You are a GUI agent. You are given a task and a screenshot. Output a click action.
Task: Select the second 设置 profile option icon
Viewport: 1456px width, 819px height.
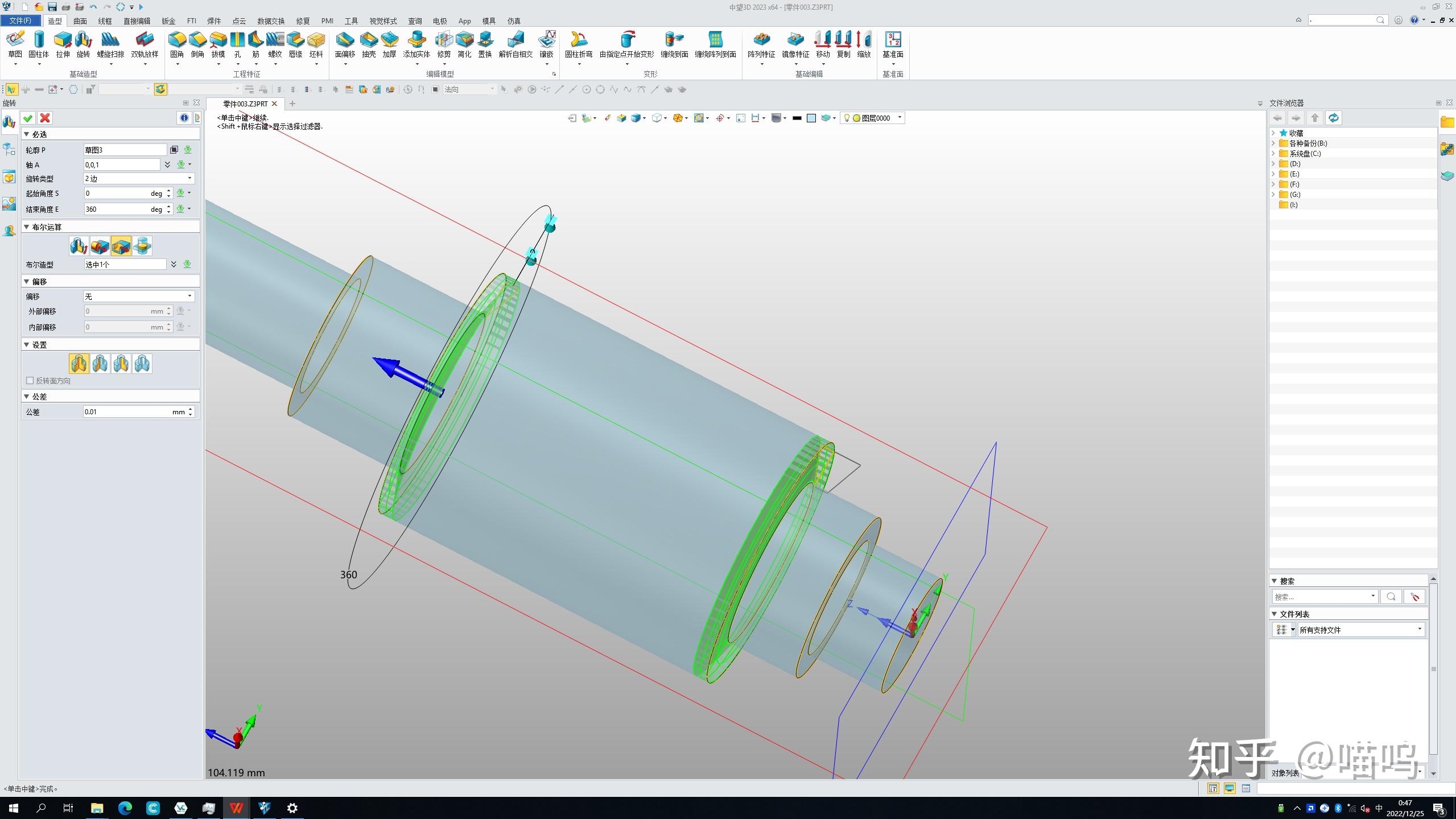(x=100, y=363)
